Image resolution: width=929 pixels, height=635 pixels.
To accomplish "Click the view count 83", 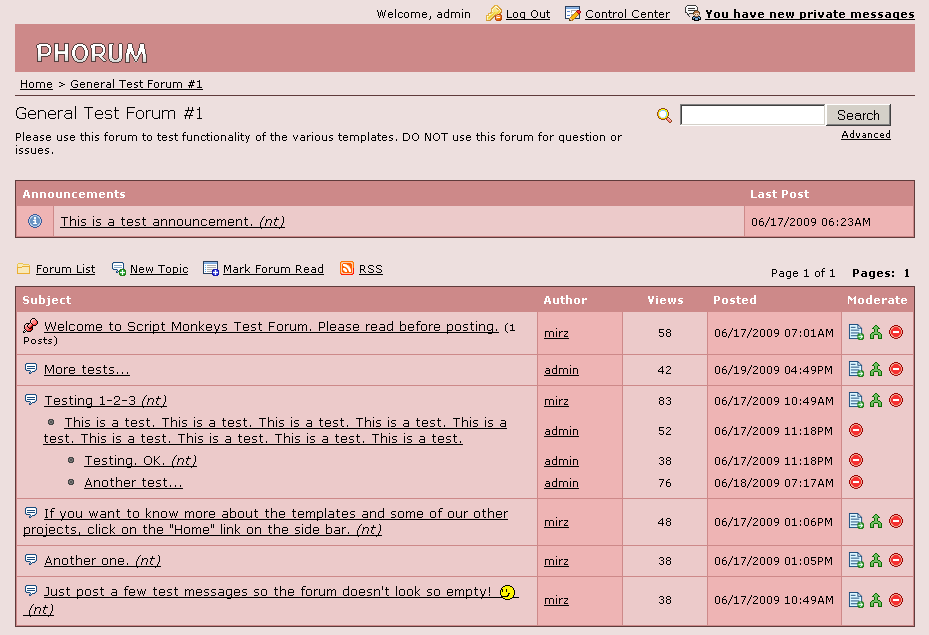I will [665, 401].
